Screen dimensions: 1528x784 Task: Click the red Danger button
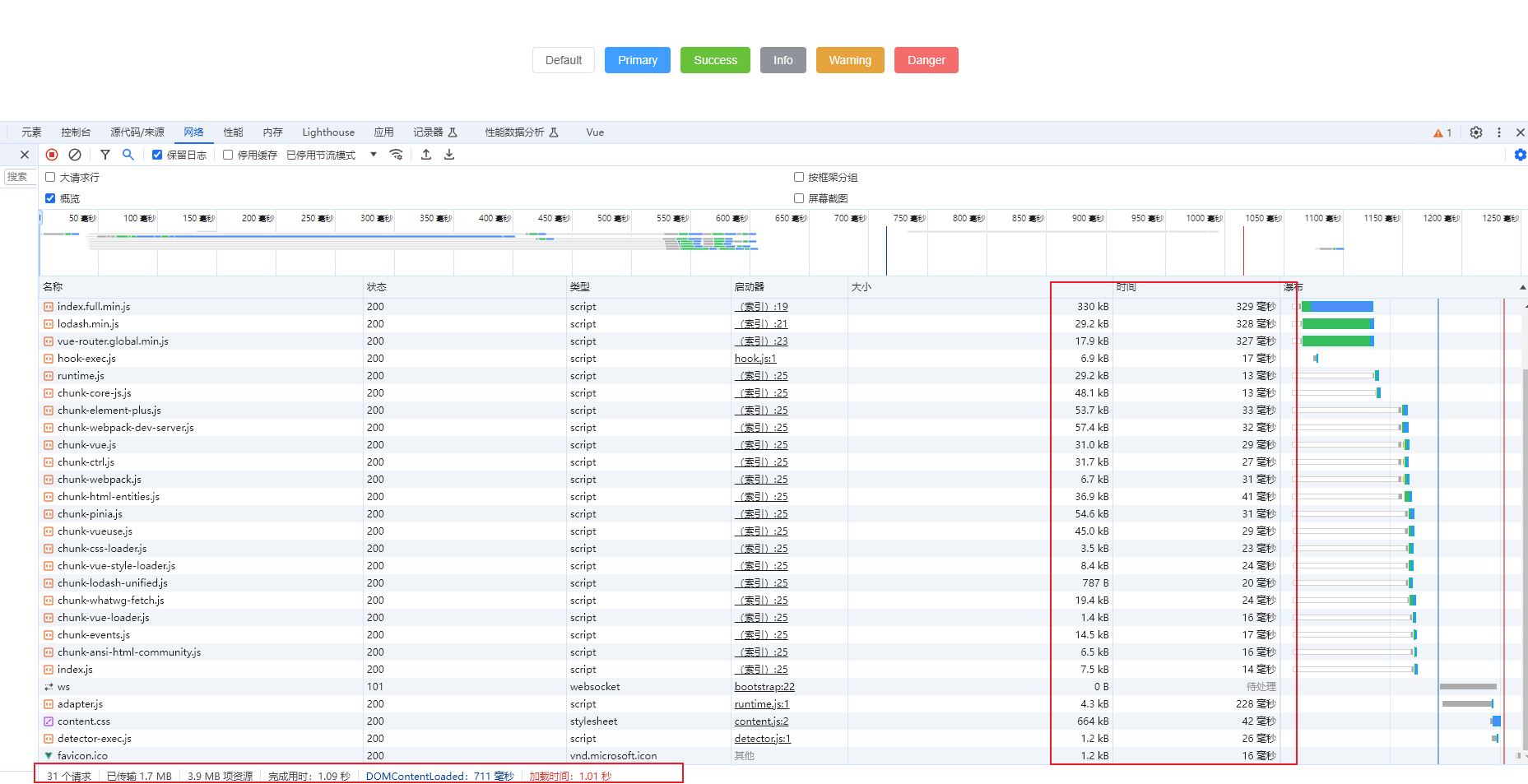927,60
